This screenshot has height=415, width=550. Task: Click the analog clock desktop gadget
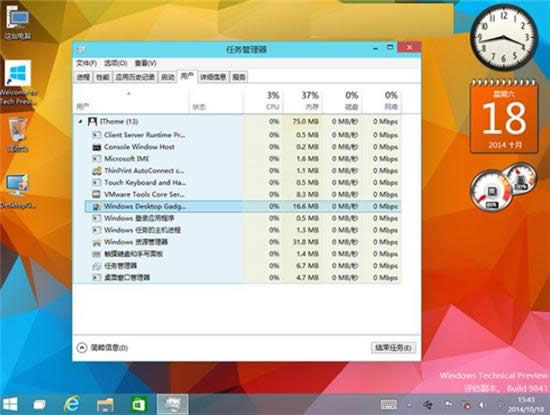click(x=504, y=38)
